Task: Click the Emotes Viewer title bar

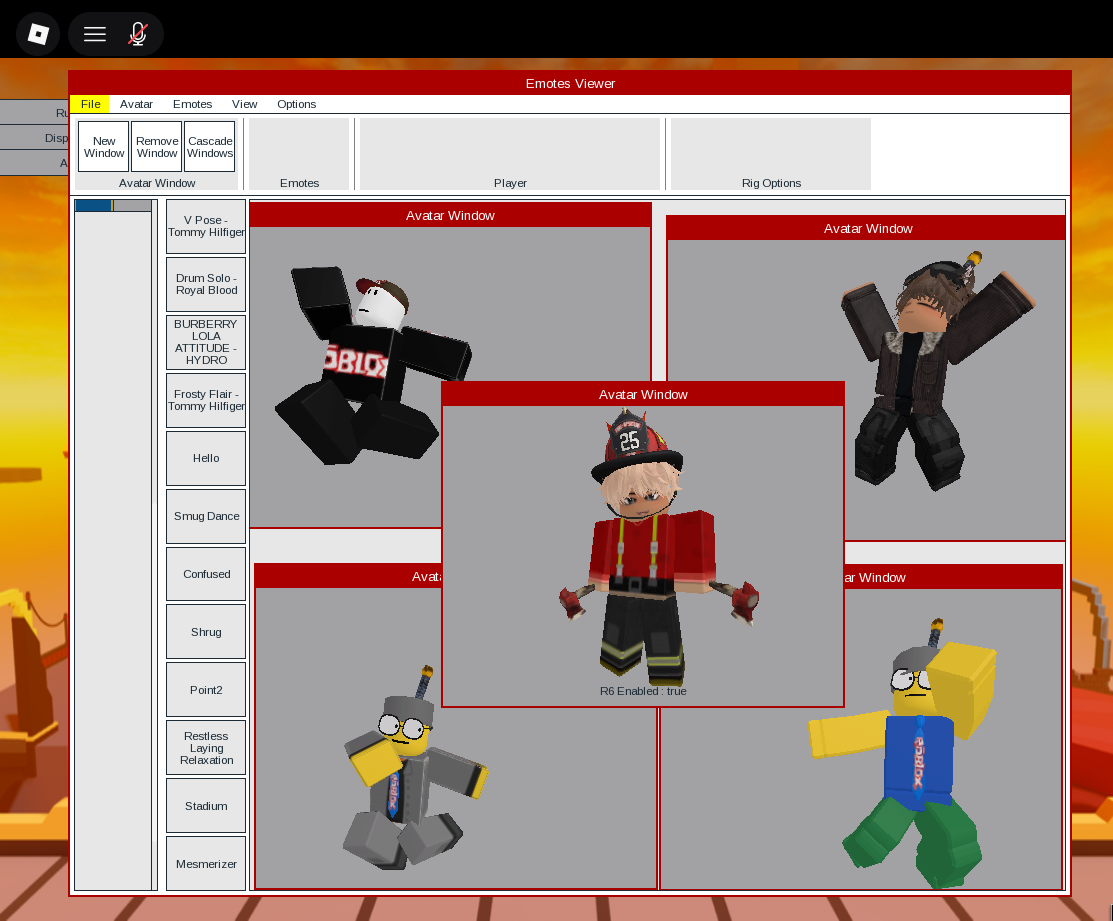Action: 570,83
